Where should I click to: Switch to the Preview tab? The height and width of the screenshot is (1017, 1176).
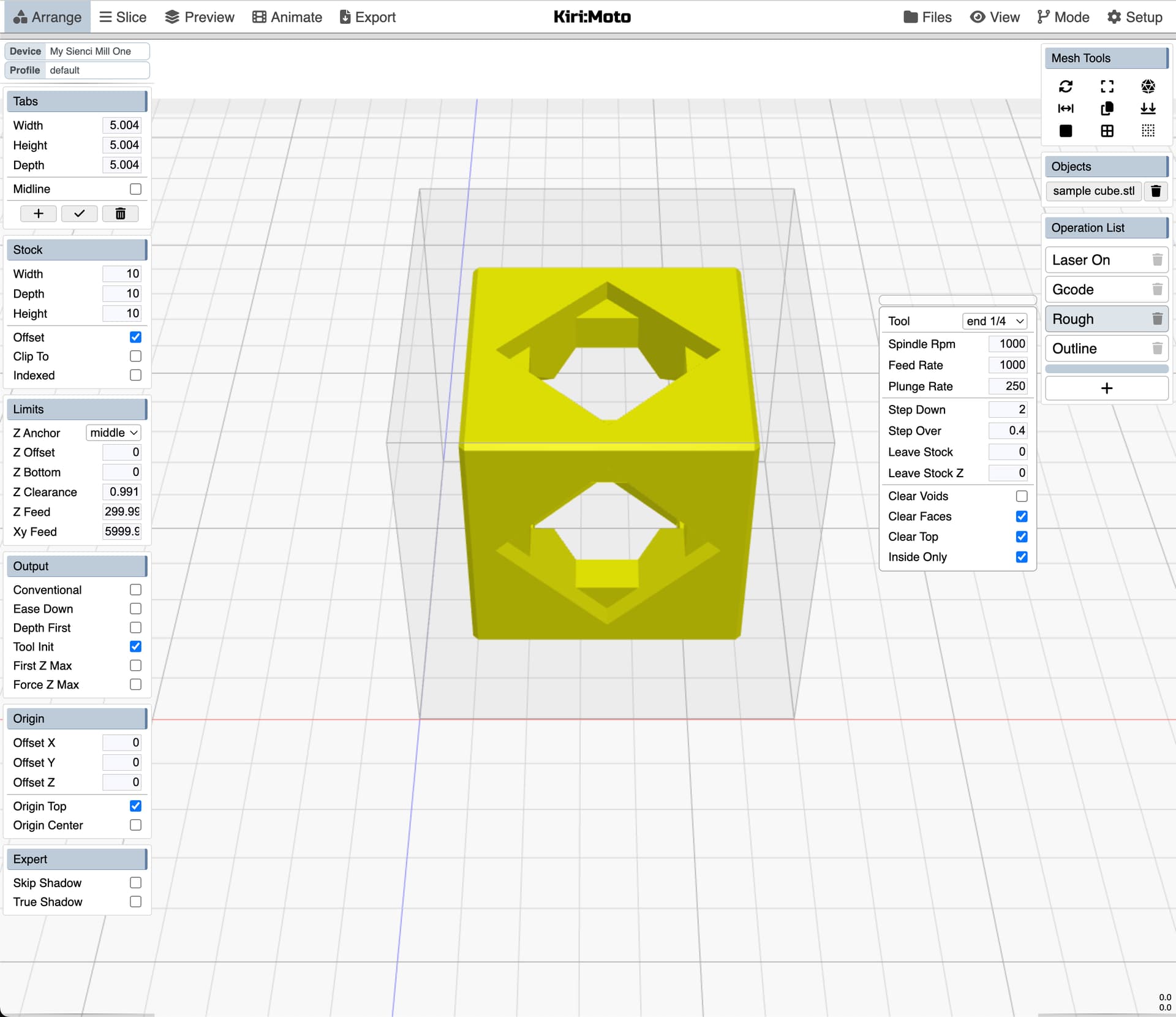click(199, 17)
